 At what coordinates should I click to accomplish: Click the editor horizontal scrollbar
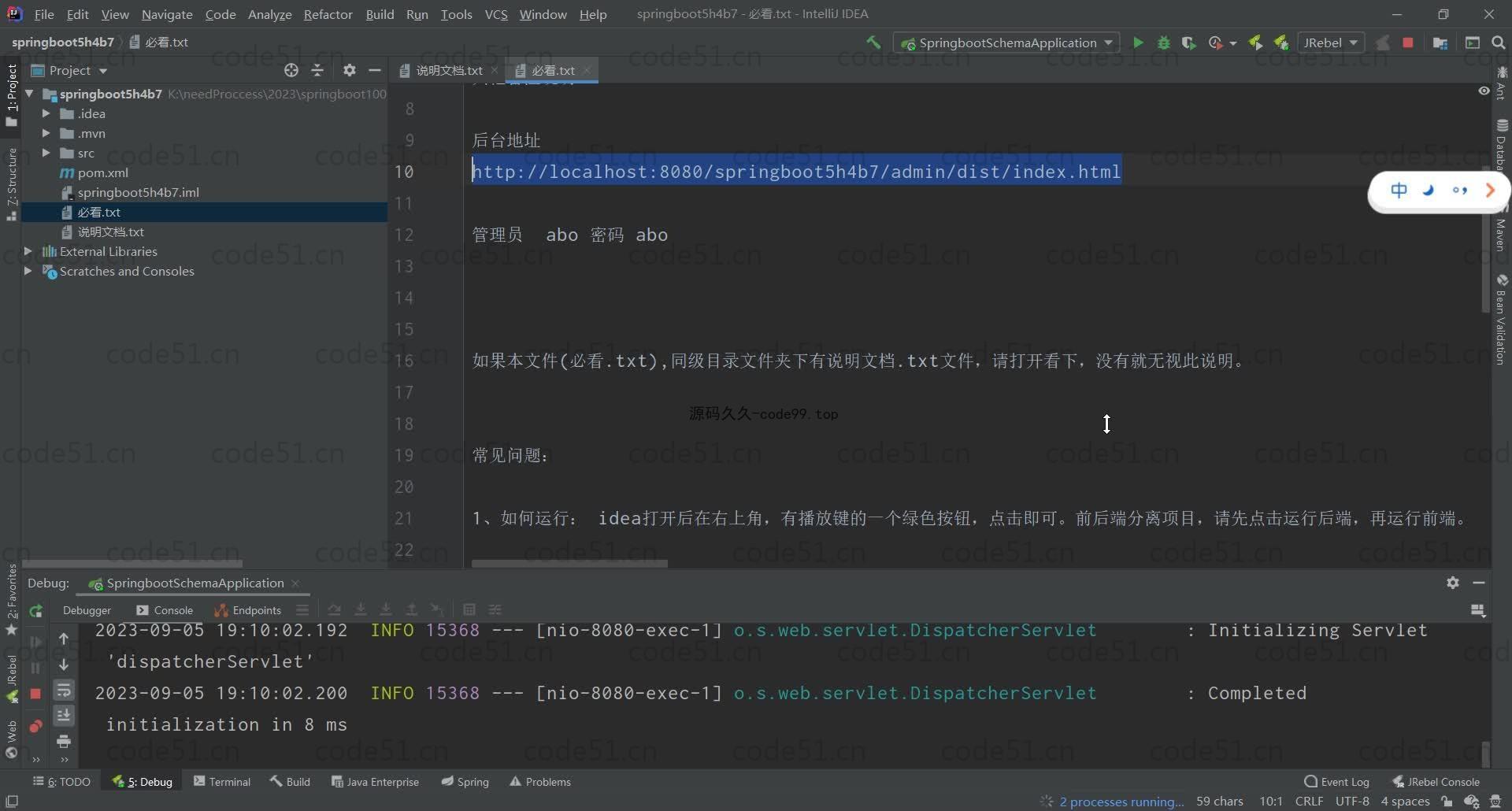pos(569,564)
